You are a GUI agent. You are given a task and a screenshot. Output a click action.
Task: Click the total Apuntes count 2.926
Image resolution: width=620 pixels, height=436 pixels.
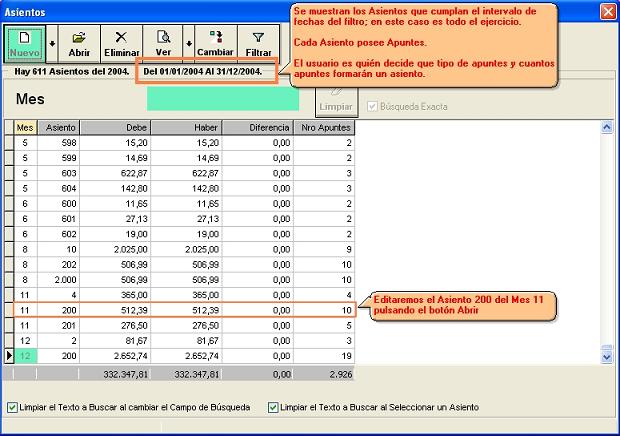click(x=340, y=374)
